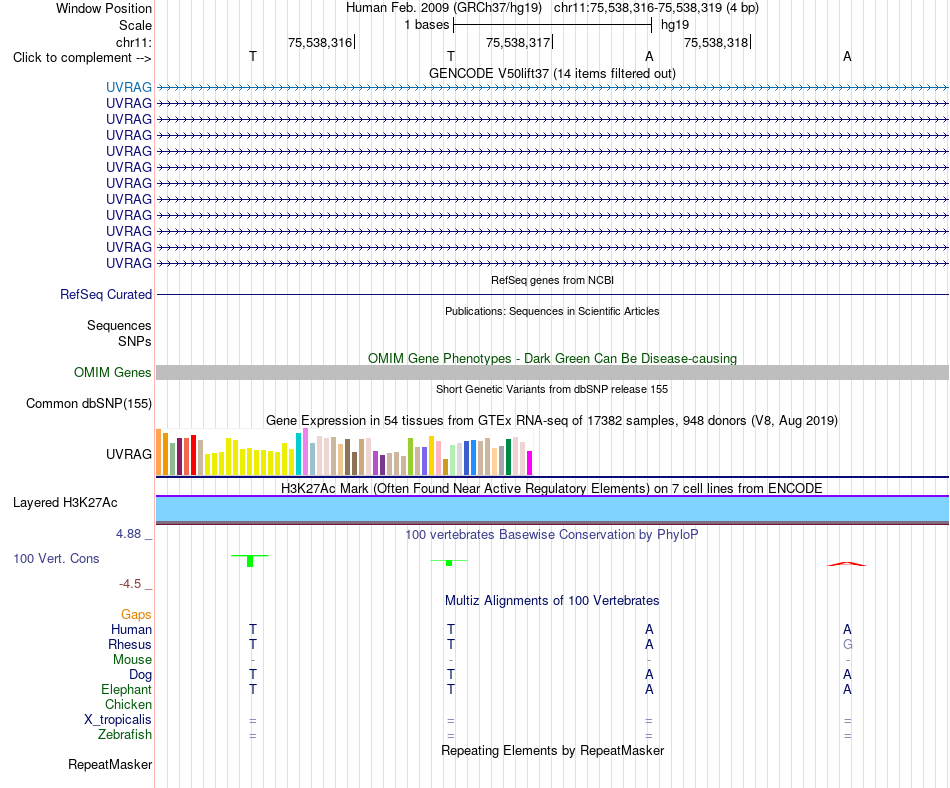
Task: Select the Dog alignment row label
Action: point(141,675)
